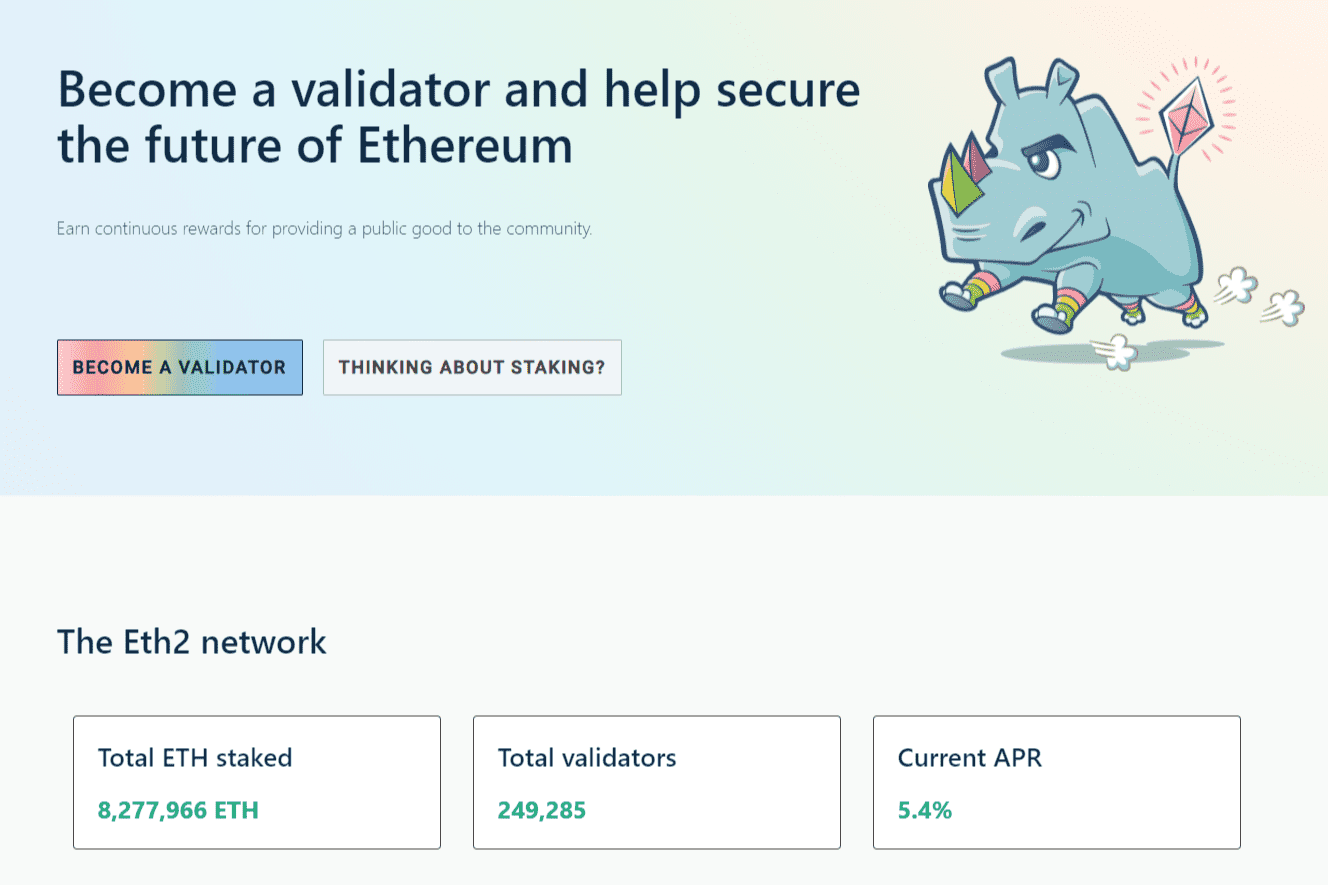
Task: Select the Total validators card
Action: coord(656,782)
